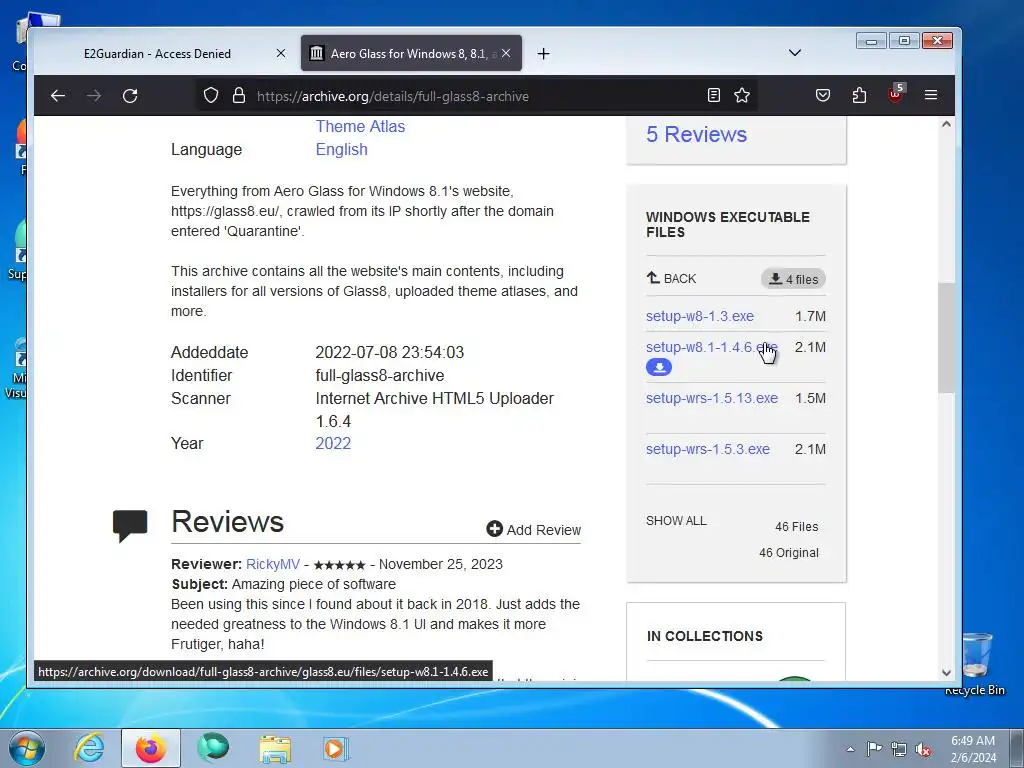Click the page scrollbar up arrow
Image resolution: width=1024 pixels, height=768 pixels.
point(946,124)
